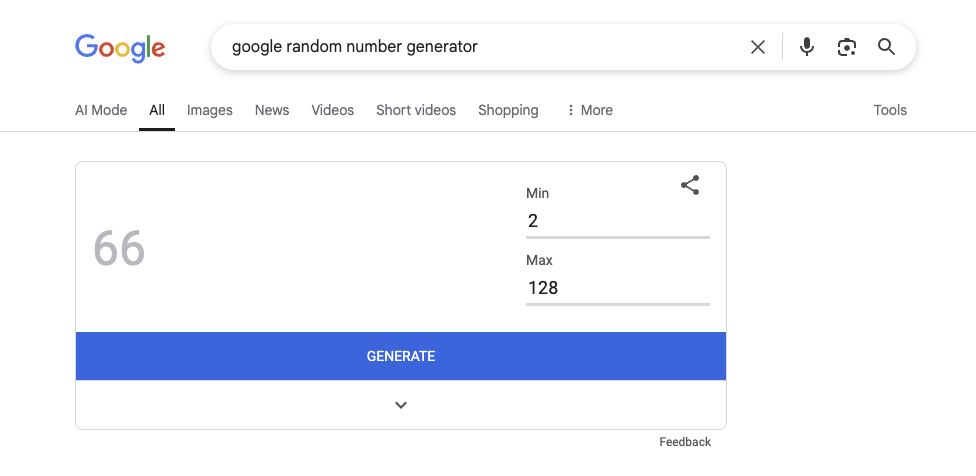Switch to the Images tab
This screenshot has width=976, height=476.
210,110
